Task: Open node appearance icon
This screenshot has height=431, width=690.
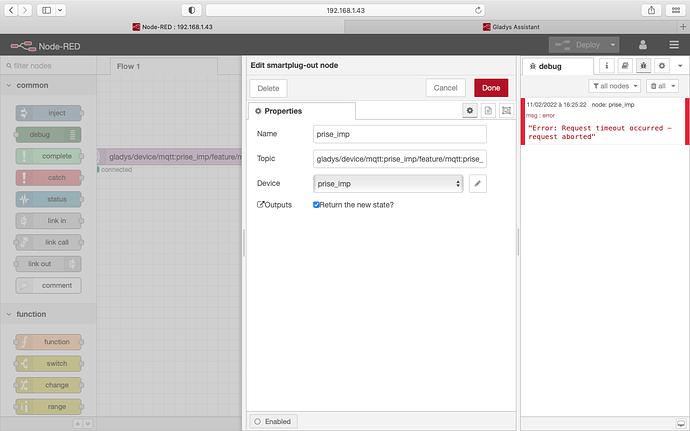Action: tap(506, 111)
